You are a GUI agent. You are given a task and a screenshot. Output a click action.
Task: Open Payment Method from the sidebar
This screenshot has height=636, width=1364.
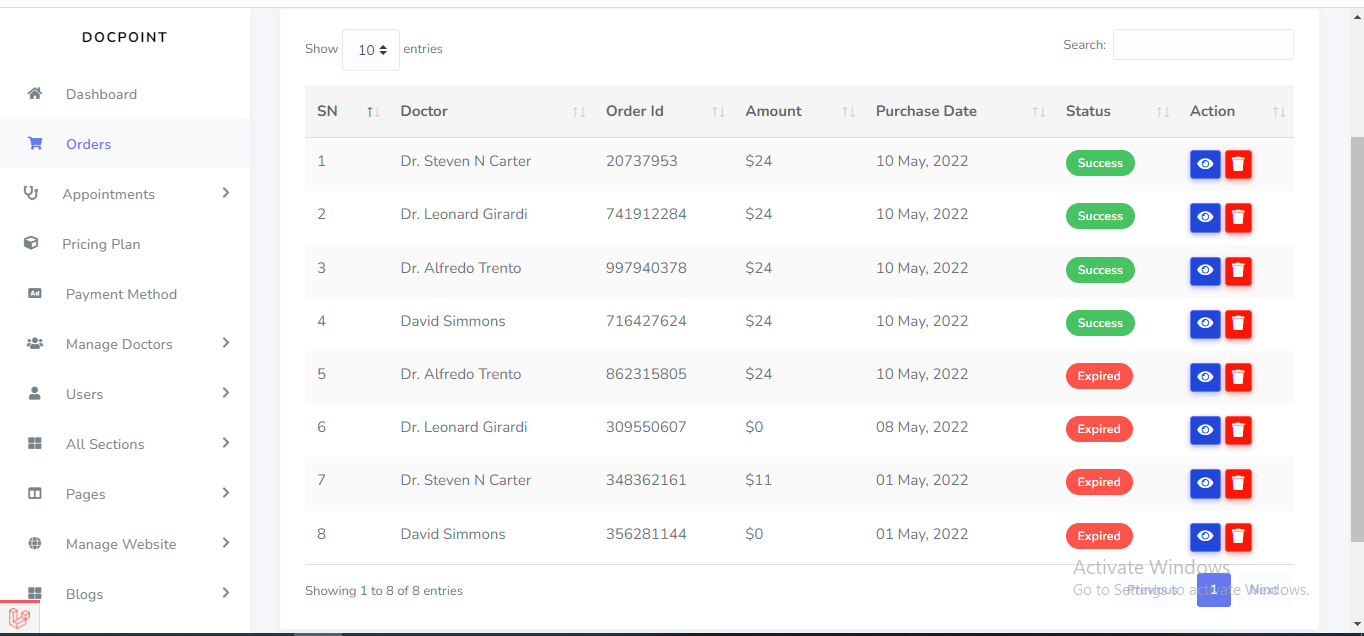(x=121, y=294)
